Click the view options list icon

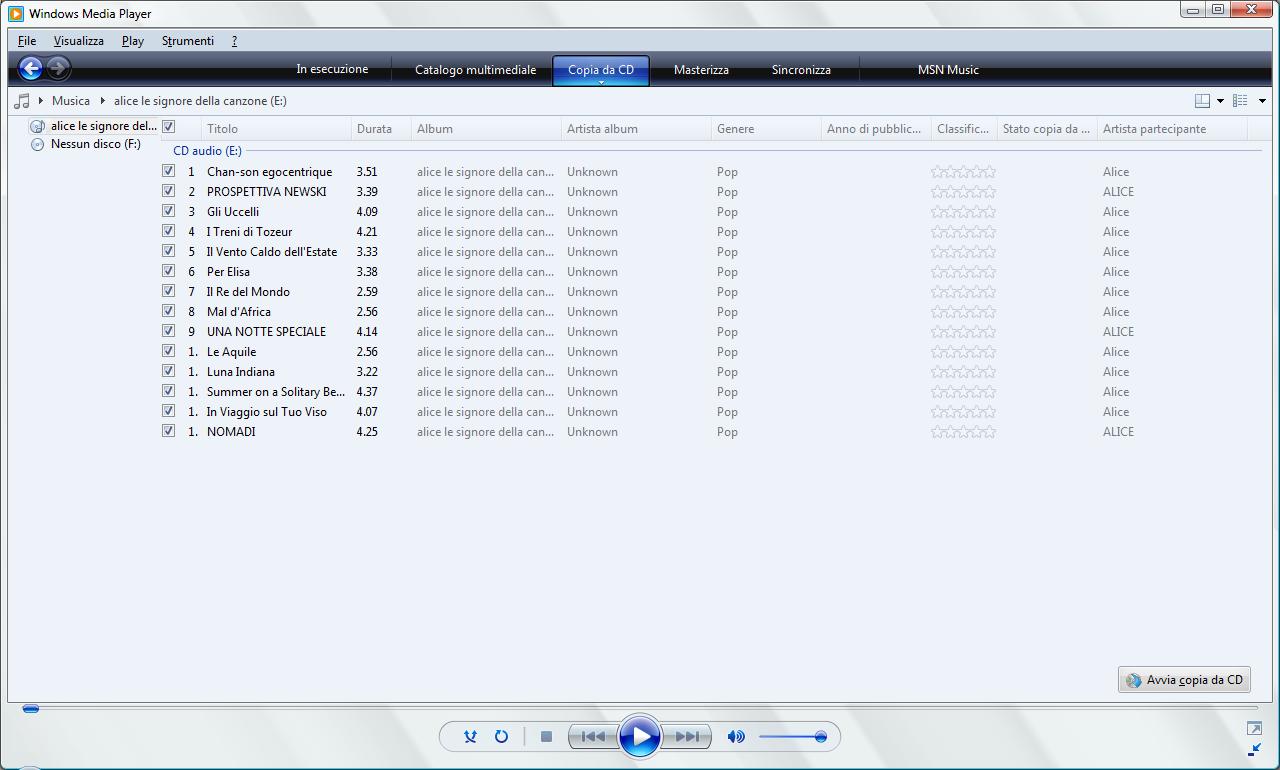coord(1240,101)
